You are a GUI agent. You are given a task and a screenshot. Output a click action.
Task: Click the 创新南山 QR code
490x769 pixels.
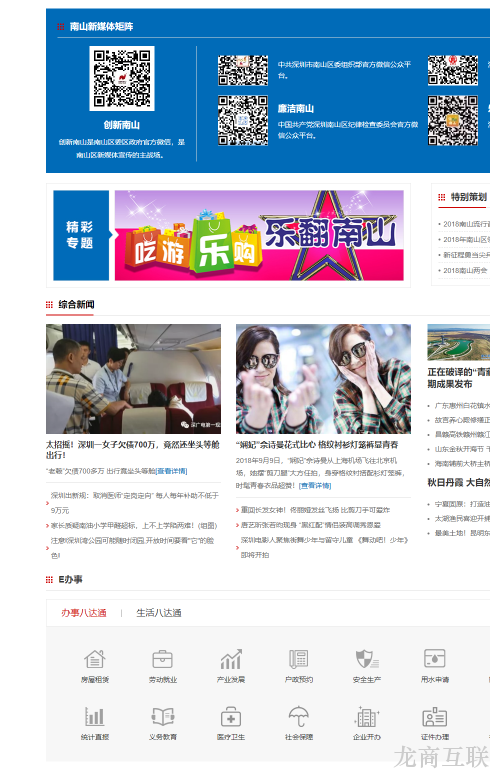click(x=122, y=78)
